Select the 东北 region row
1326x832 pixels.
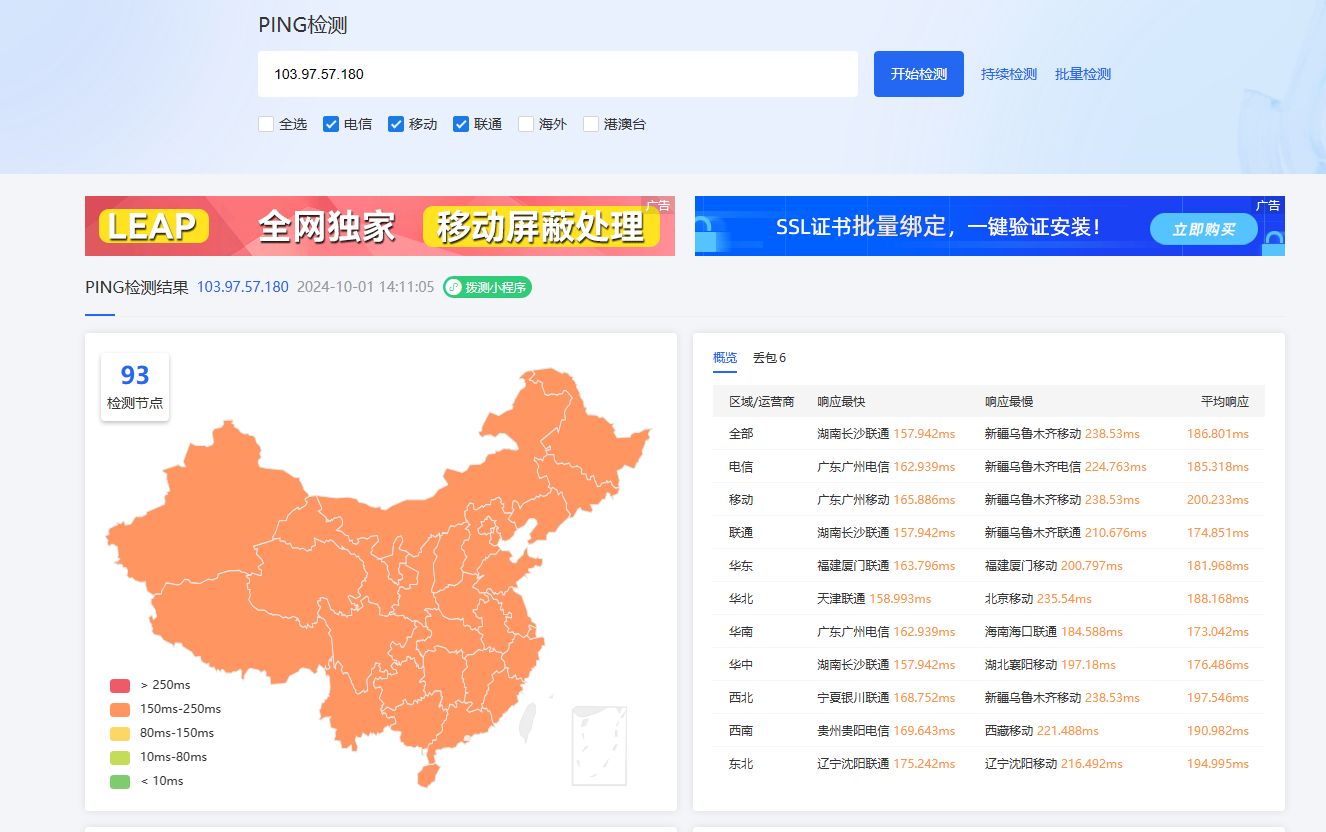click(989, 764)
